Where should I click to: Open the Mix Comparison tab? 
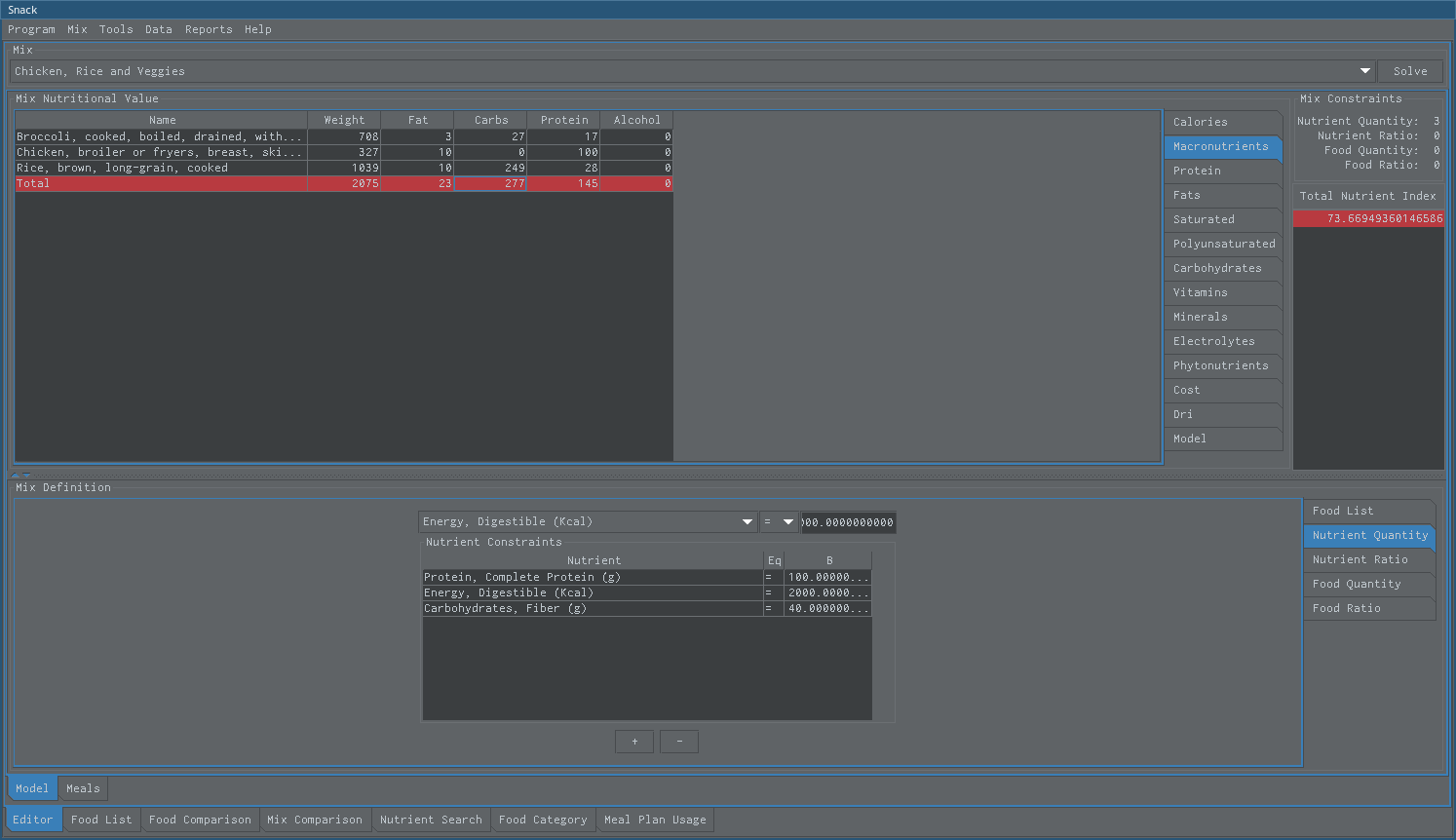315,820
